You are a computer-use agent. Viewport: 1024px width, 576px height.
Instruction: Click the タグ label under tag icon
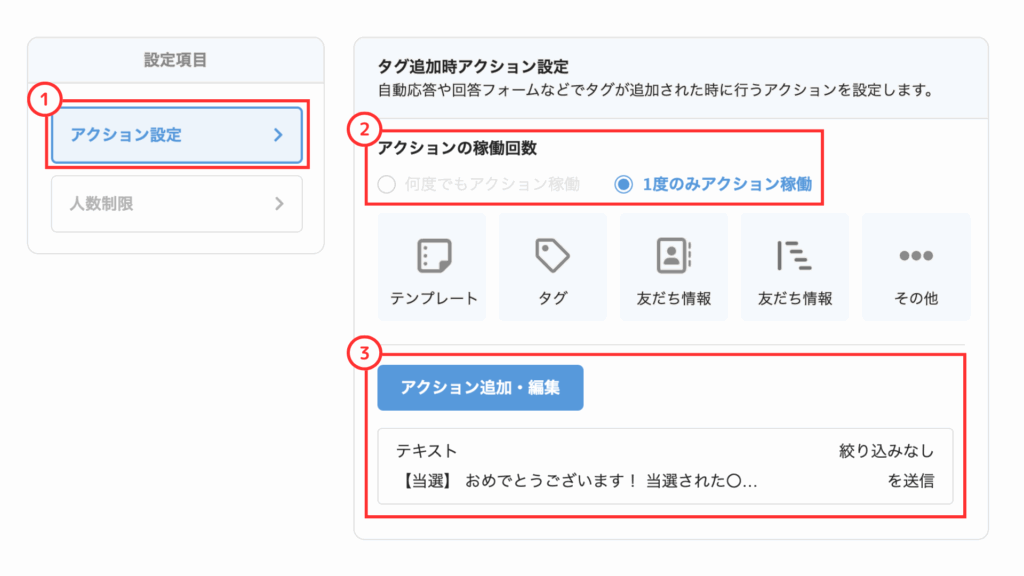pyautogui.click(x=552, y=298)
